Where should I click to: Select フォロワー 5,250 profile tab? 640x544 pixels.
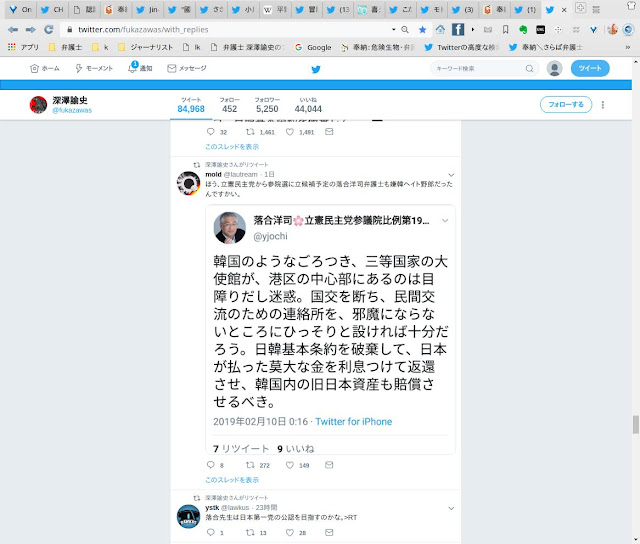267,105
